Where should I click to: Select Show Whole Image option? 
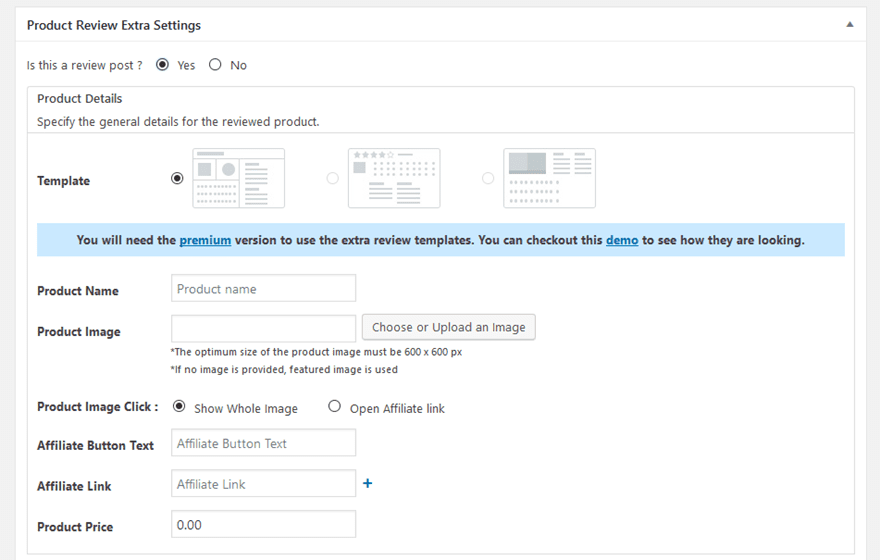coord(179,406)
